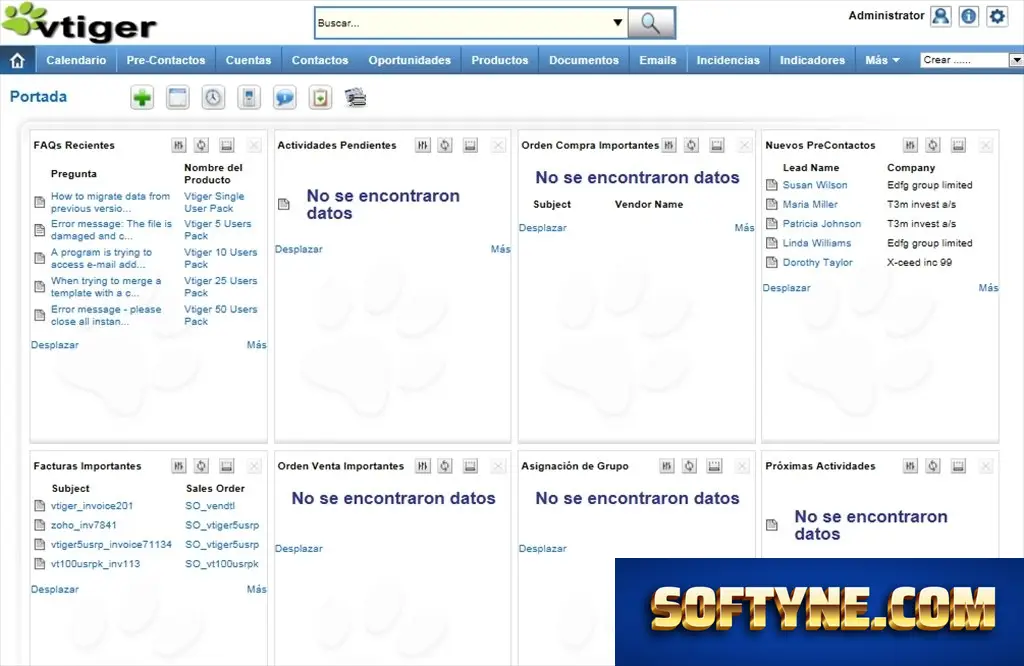Open FAQ 'How to migrate data from previous versio...'
The width and height of the screenshot is (1024, 666).
(x=110, y=202)
